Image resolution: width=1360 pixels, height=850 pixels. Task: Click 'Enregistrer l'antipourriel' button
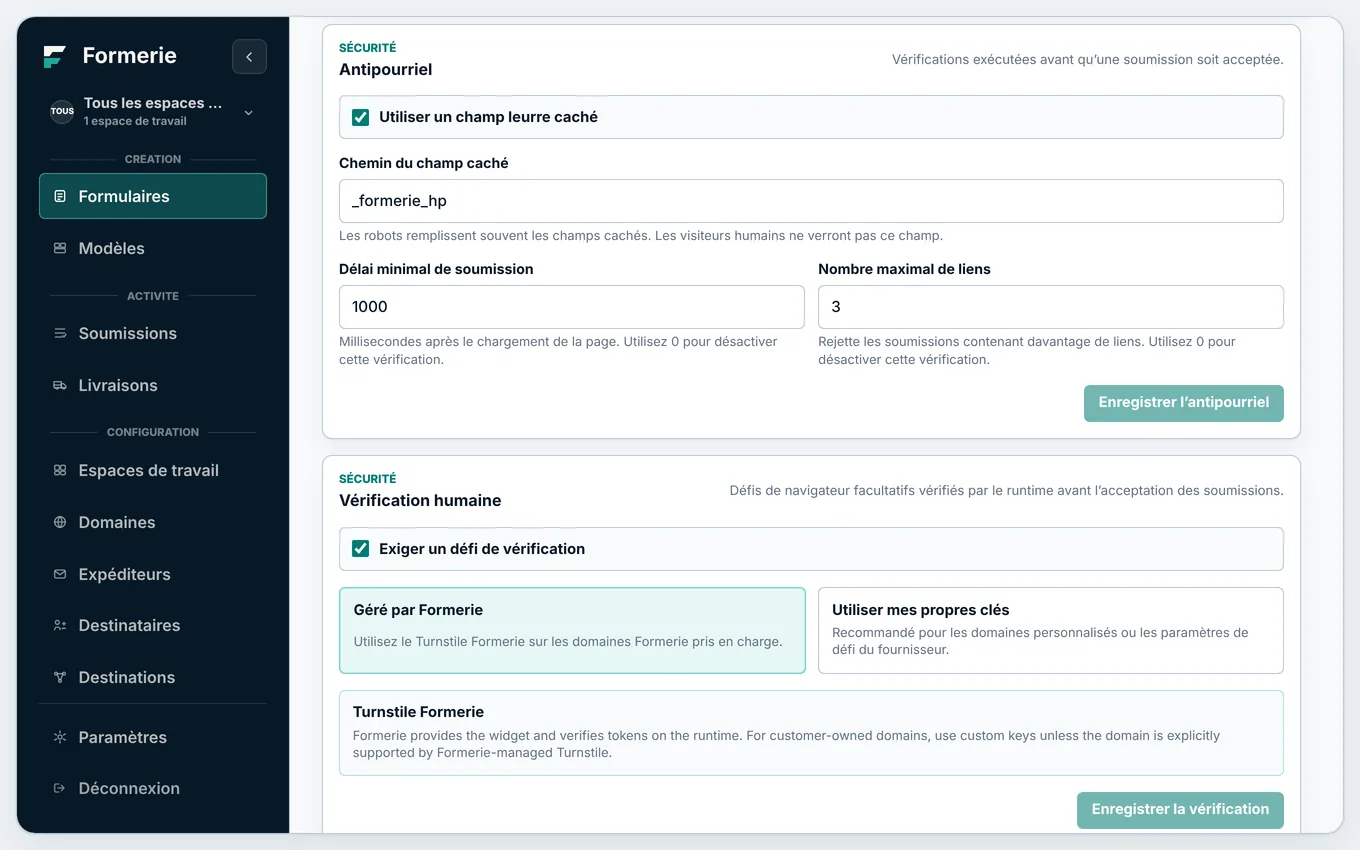pos(1184,403)
